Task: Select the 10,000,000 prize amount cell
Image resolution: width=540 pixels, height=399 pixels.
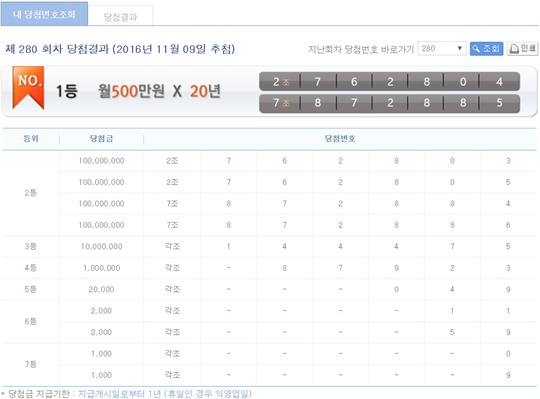Action: click(x=101, y=246)
